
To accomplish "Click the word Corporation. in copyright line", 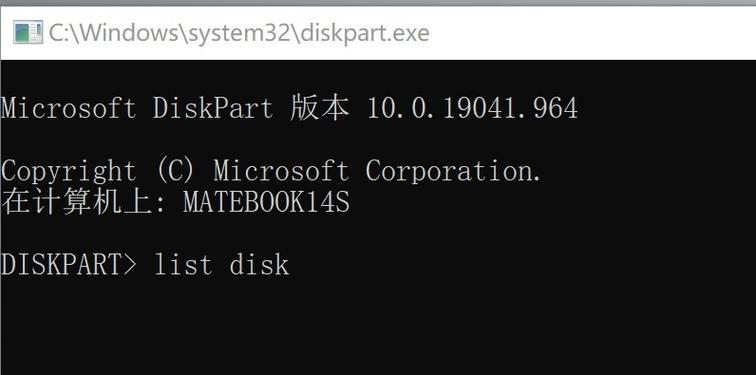I will tap(453, 172).
